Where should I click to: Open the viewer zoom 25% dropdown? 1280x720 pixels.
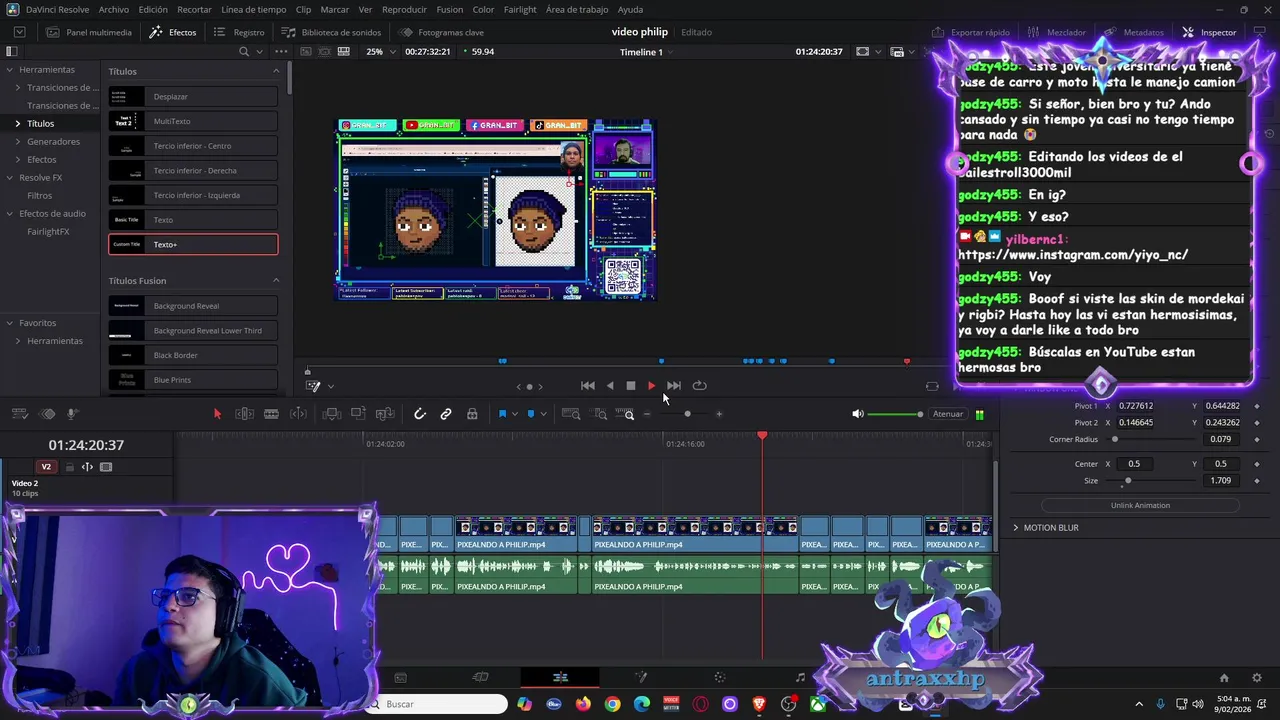click(x=379, y=51)
